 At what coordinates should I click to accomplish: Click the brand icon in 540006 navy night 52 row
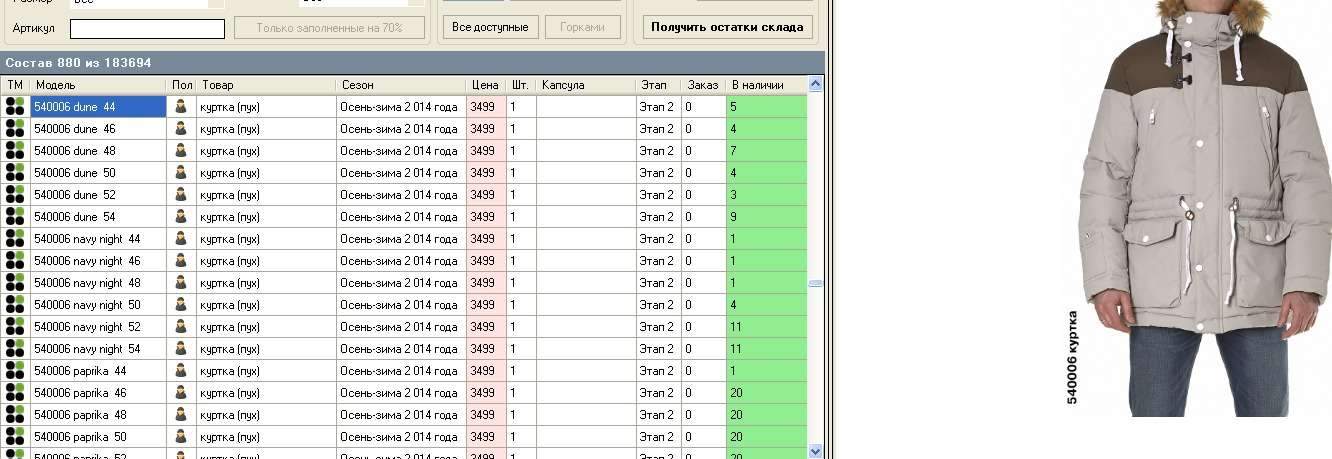[15, 326]
